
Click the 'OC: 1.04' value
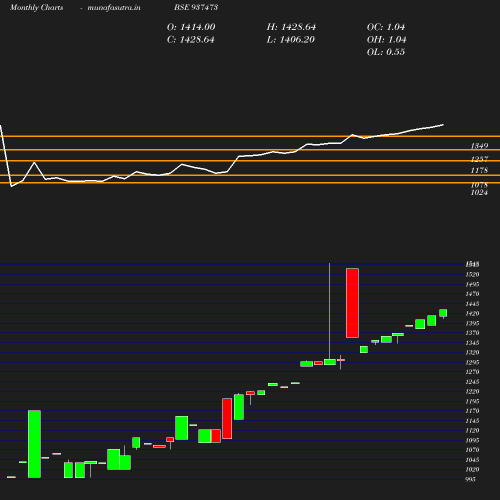coord(386,27)
